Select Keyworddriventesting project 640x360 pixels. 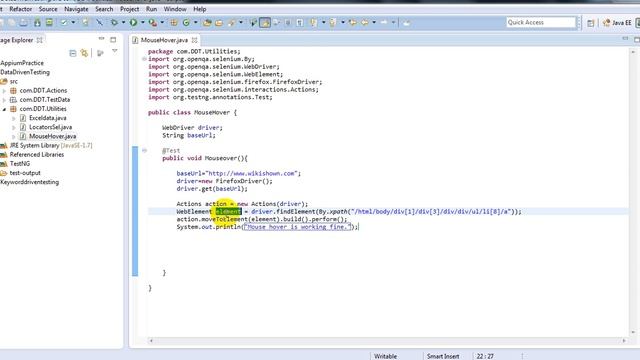[x=29, y=182]
